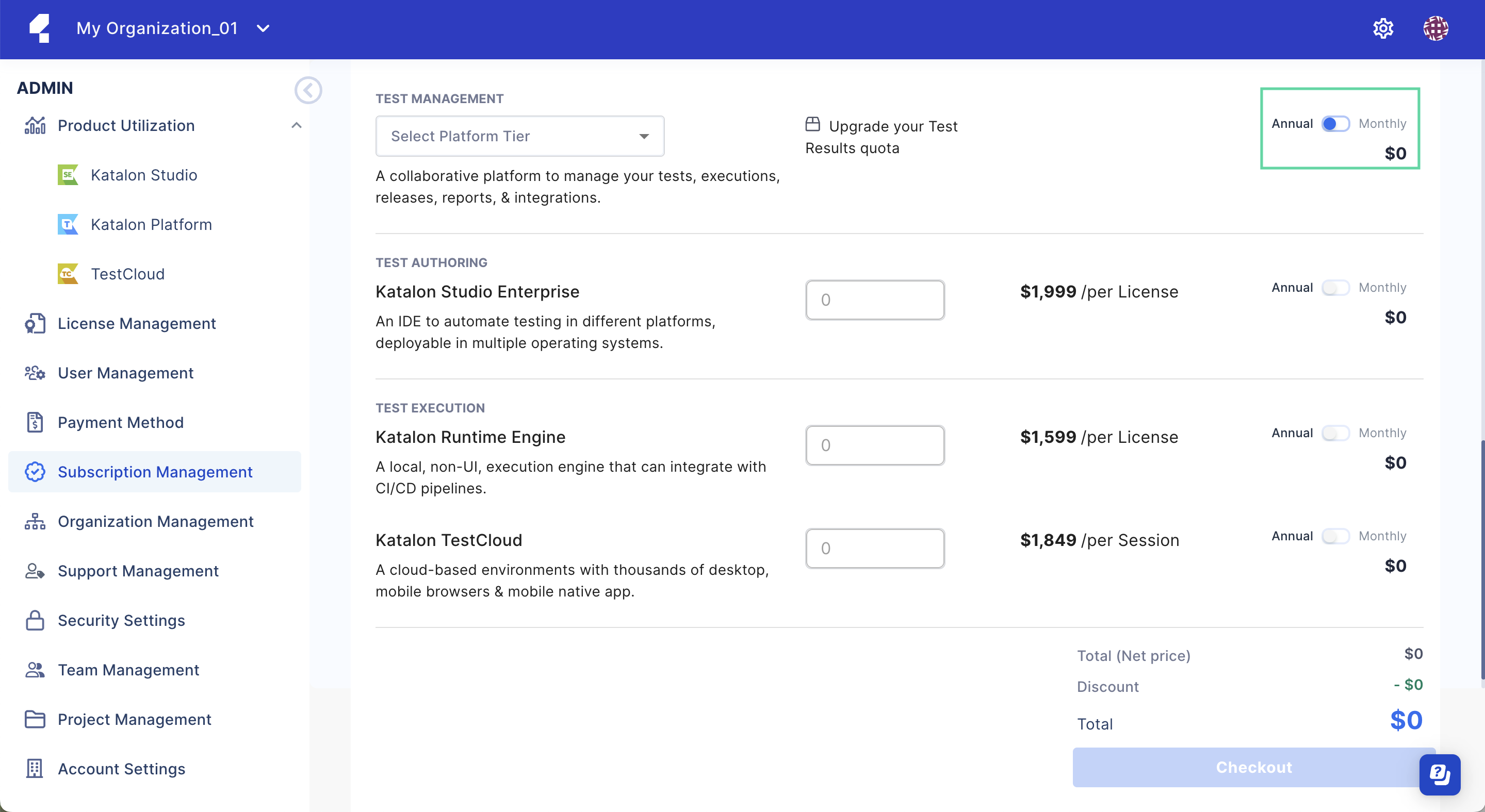Open the My Organization_01 switcher chevron
Viewport: 1485px width, 812px height.
(x=263, y=28)
